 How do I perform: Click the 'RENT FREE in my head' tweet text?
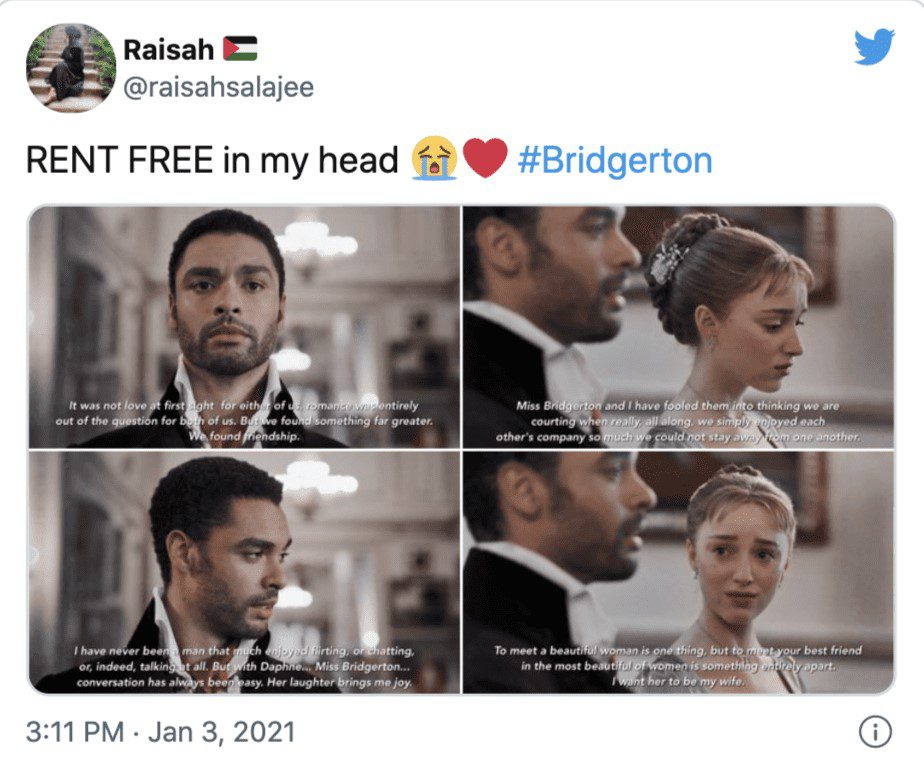pos(212,160)
